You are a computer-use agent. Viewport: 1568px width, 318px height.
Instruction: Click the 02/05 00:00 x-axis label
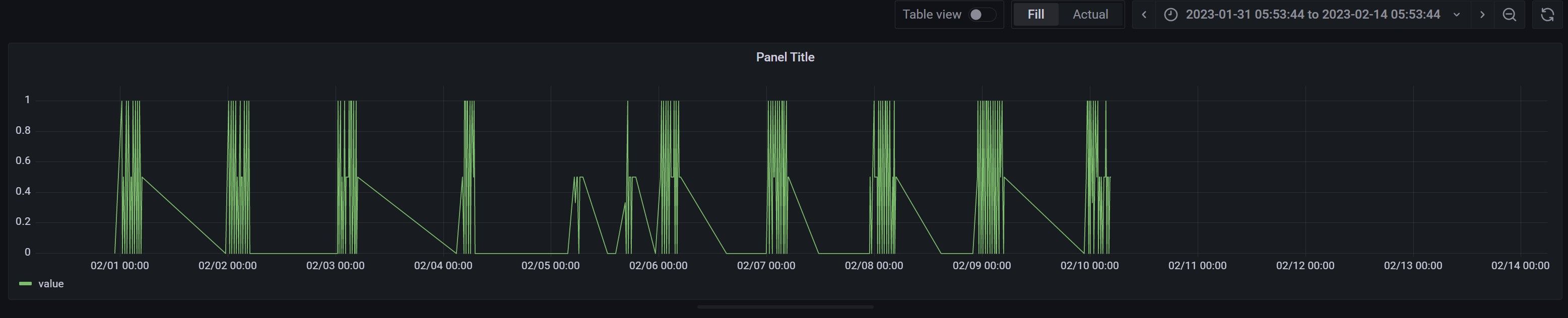point(550,266)
